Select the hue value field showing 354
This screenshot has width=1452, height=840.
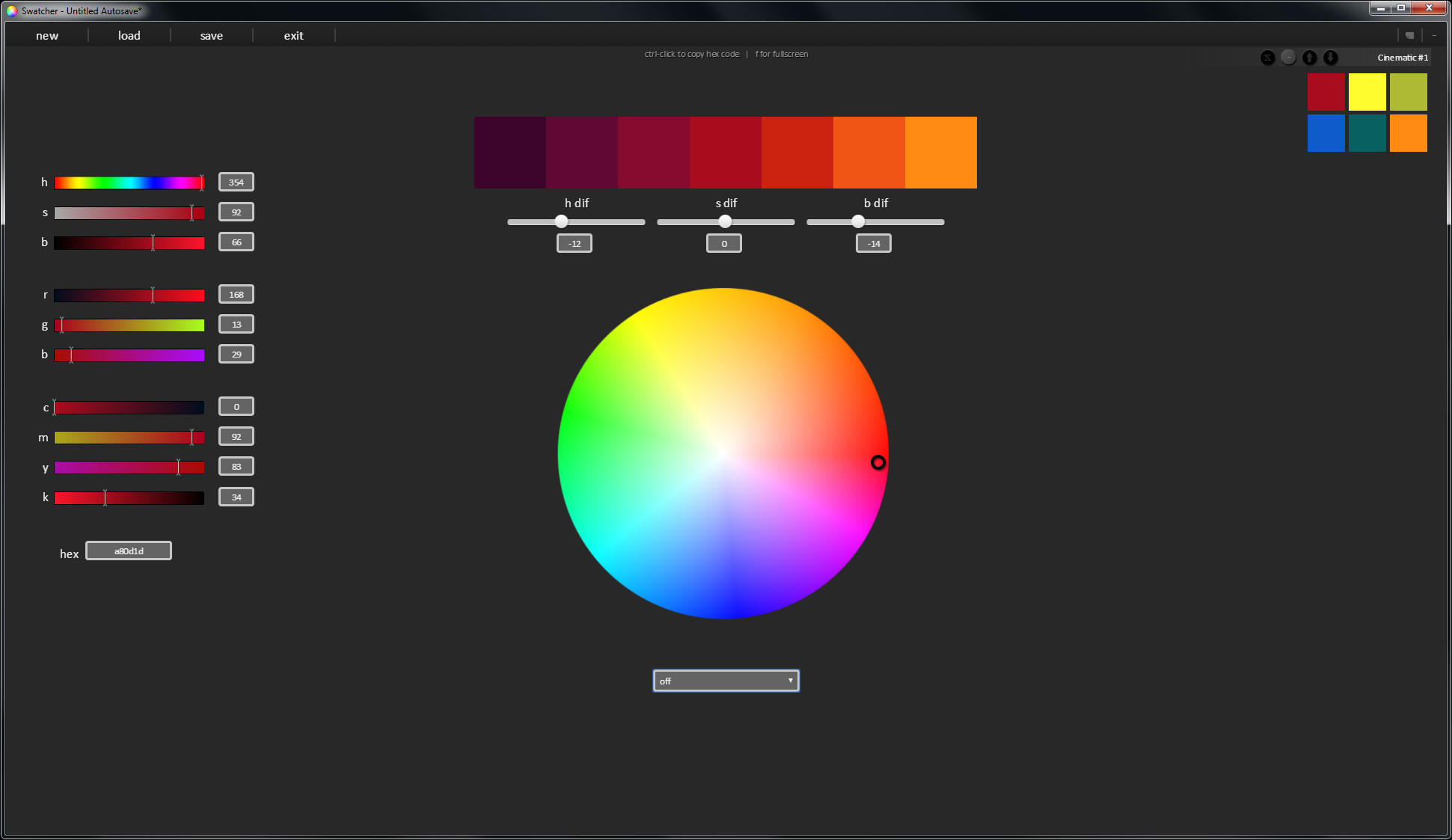point(236,182)
